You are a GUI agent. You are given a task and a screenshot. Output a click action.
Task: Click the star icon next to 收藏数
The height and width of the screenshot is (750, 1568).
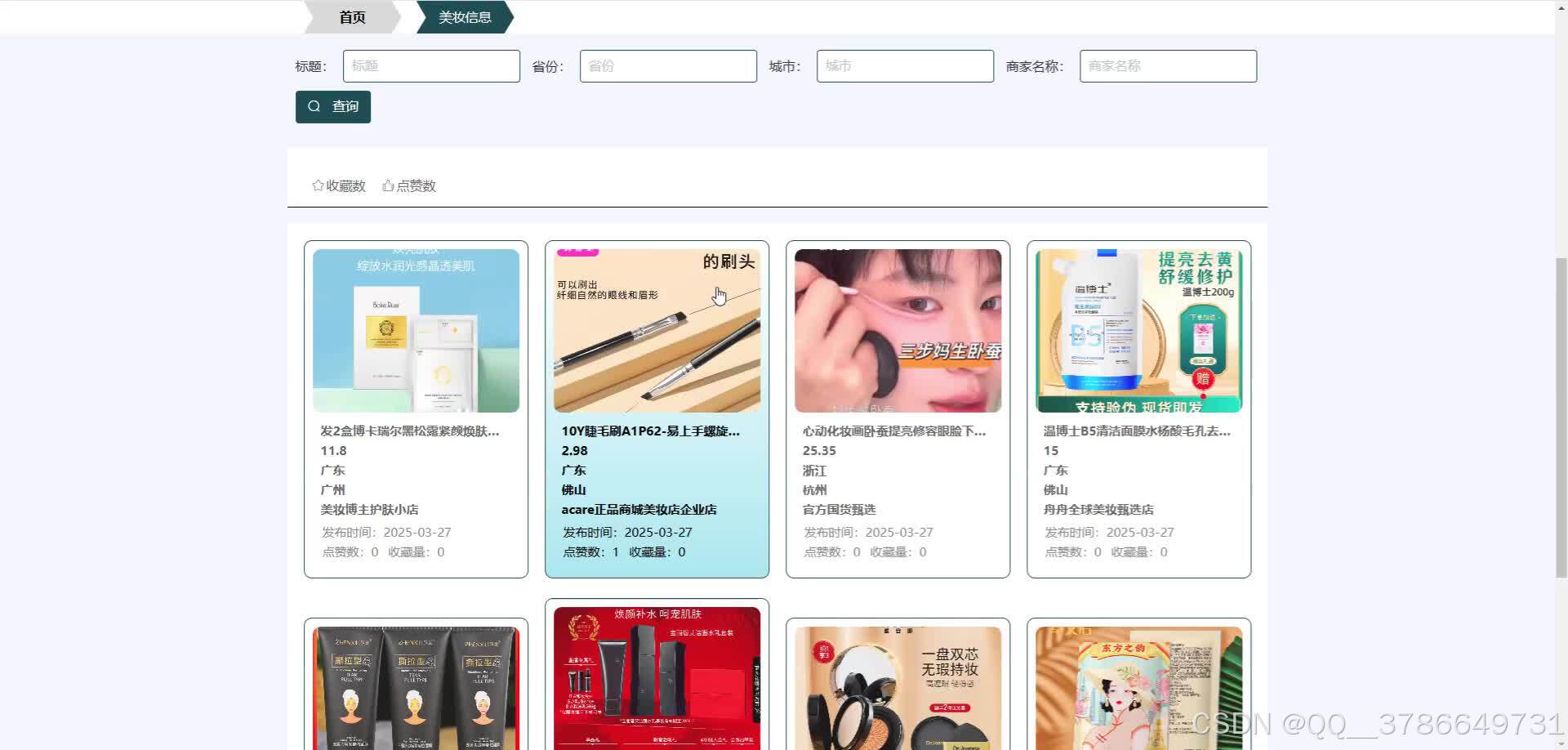(x=317, y=185)
